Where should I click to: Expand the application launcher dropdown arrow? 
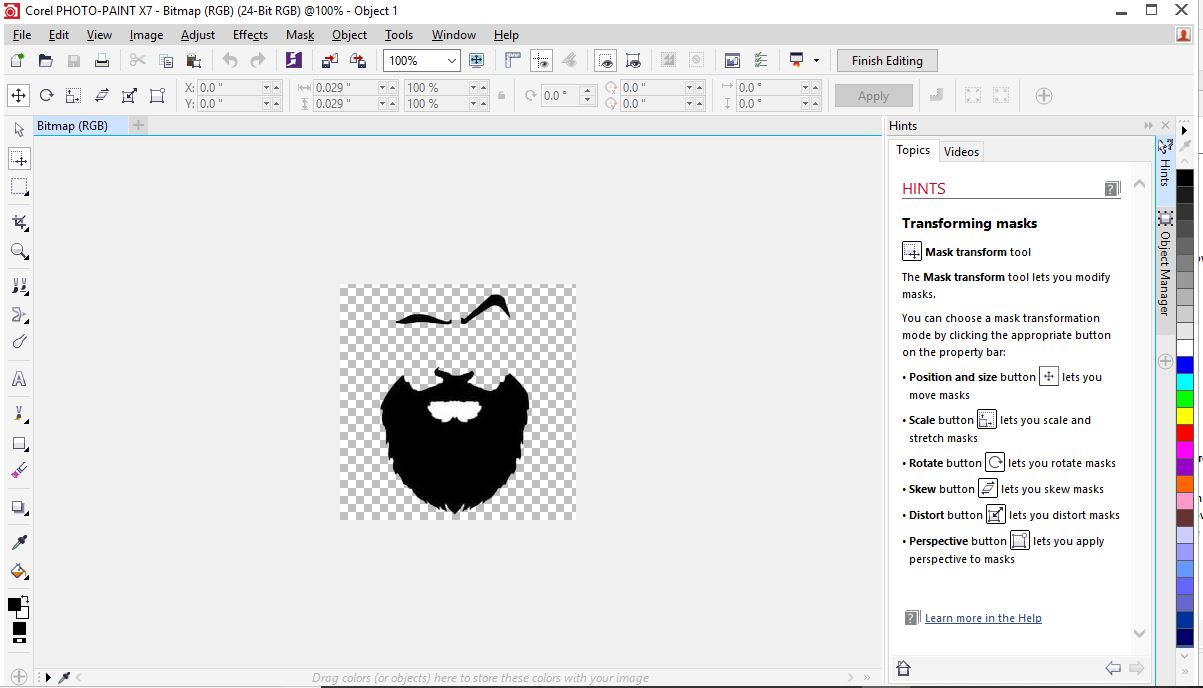816,61
